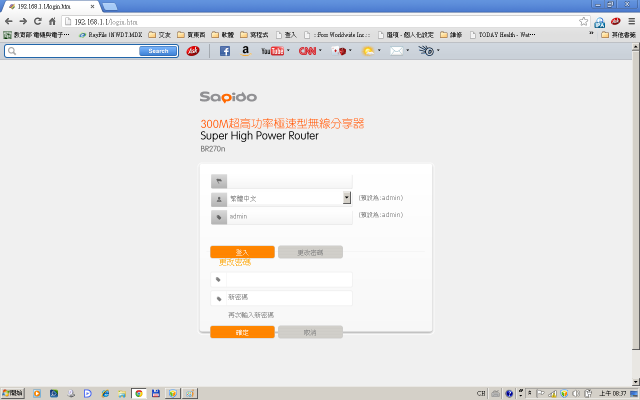Click the taskbar clock showing 08:37
The height and width of the screenshot is (400, 640).
click(613, 393)
